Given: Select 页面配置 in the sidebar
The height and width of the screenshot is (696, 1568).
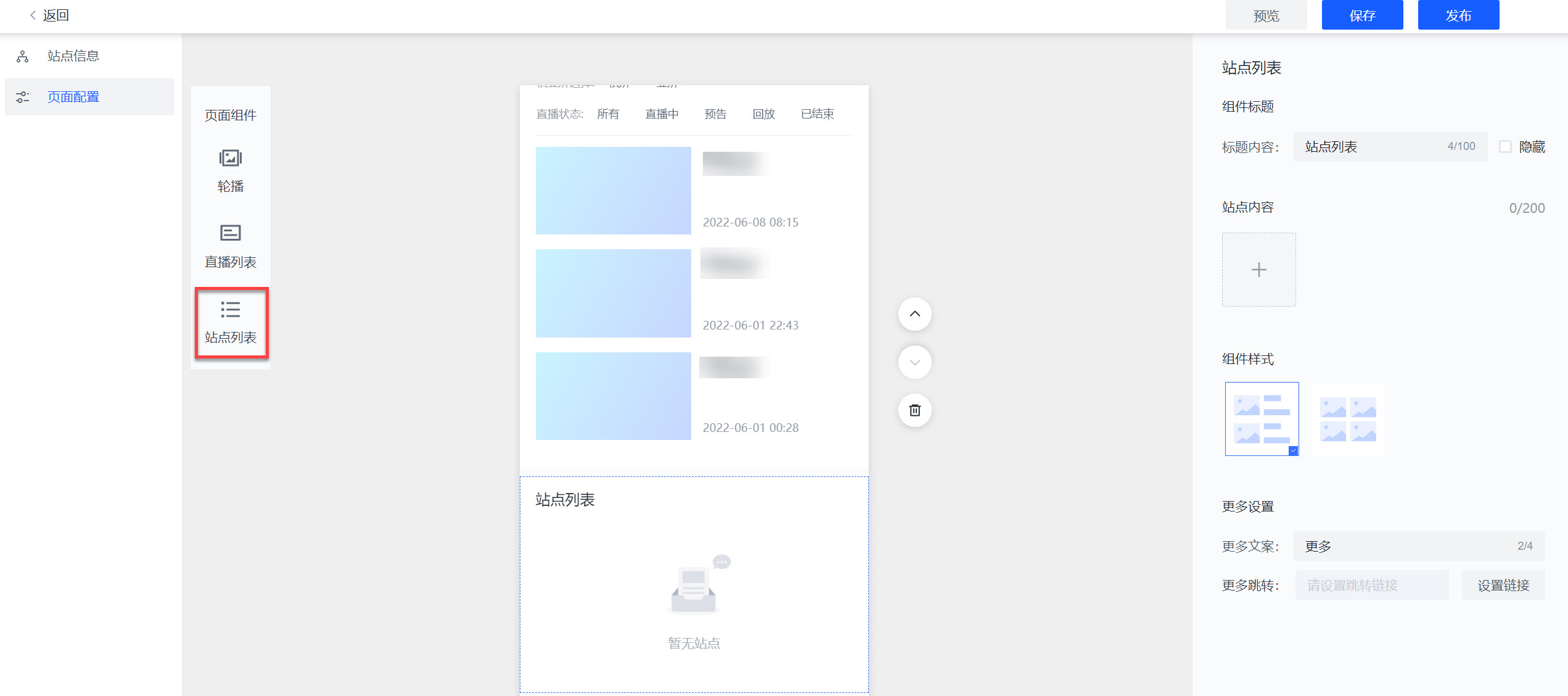Looking at the screenshot, I should 89,97.
